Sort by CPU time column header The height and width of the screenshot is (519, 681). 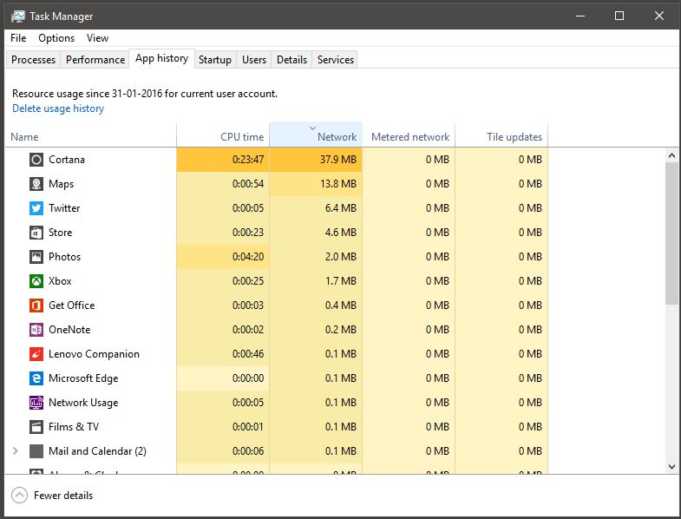pyautogui.click(x=223, y=135)
